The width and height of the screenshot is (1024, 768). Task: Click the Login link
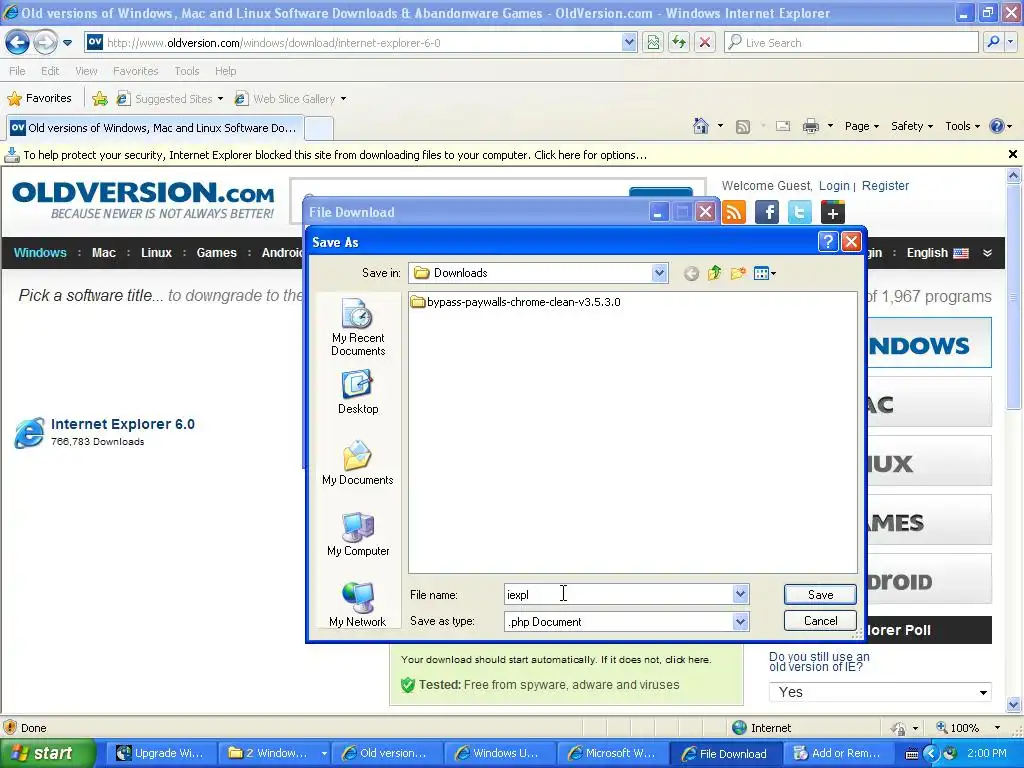(834, 185)
